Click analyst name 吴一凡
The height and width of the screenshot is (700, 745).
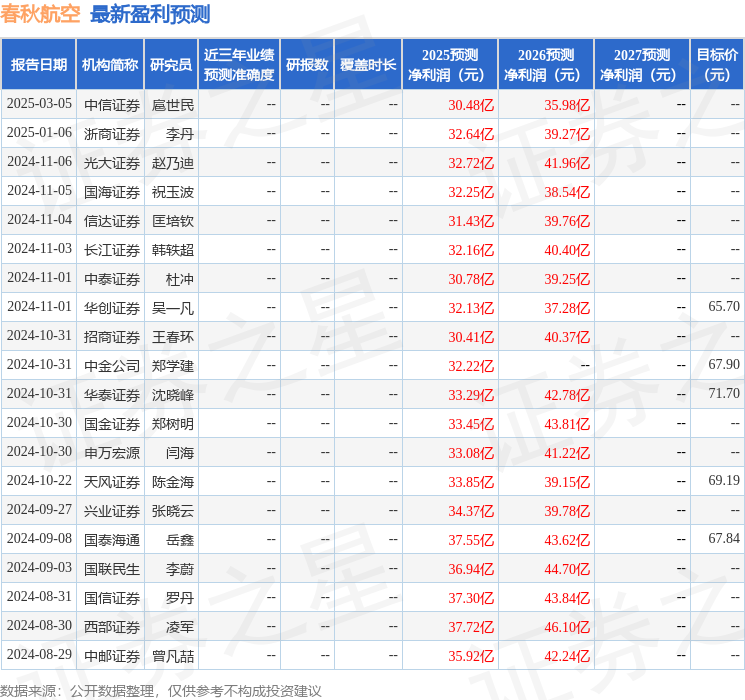point(172,308)
